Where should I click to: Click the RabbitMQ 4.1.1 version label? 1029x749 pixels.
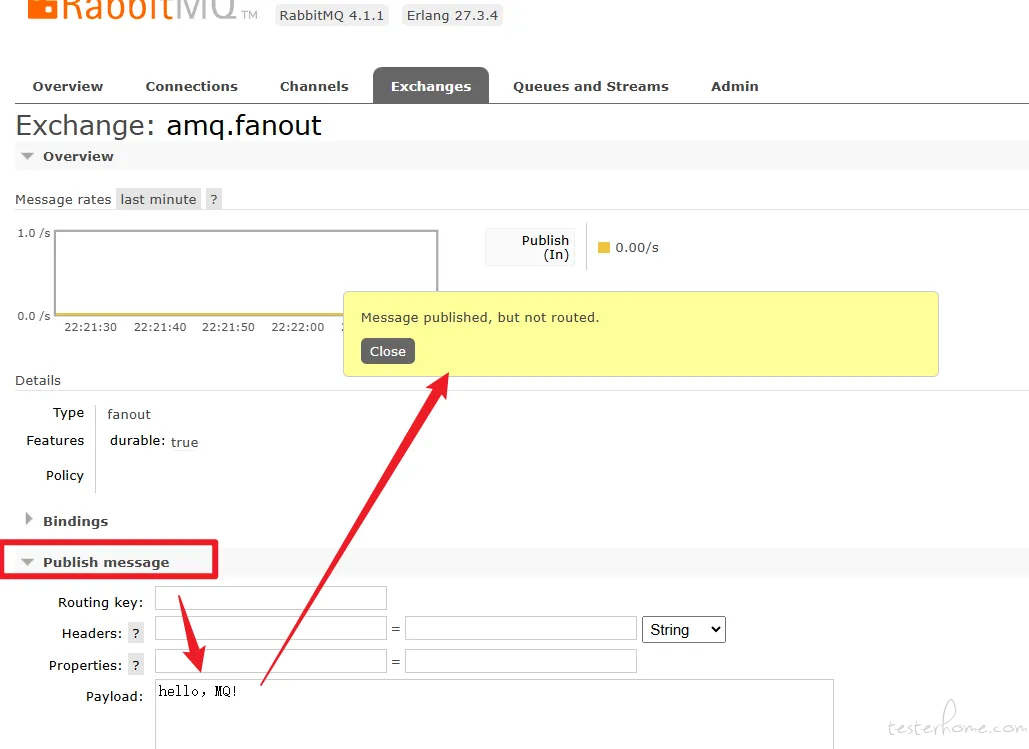[x=331, y=15]
